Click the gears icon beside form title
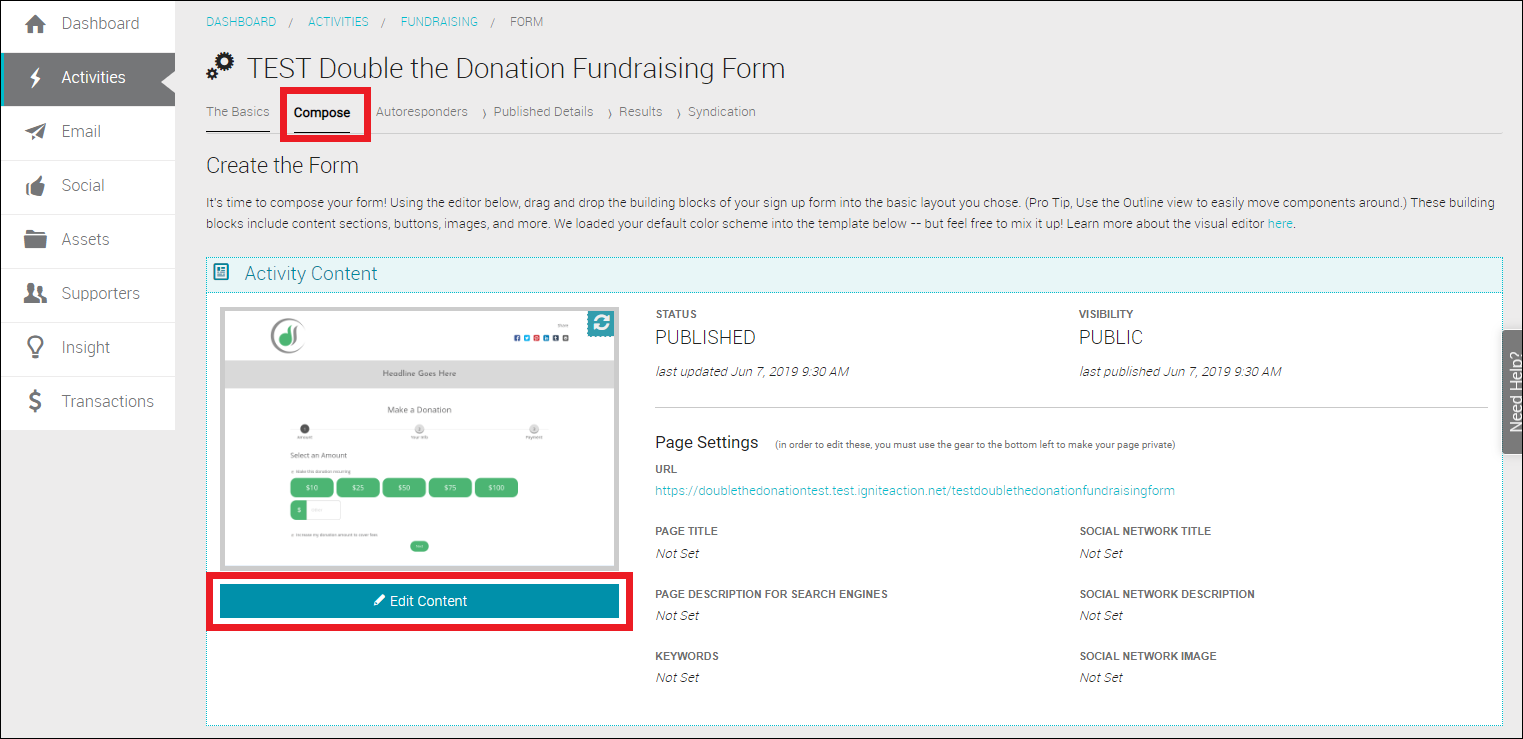 coord(220,66)
